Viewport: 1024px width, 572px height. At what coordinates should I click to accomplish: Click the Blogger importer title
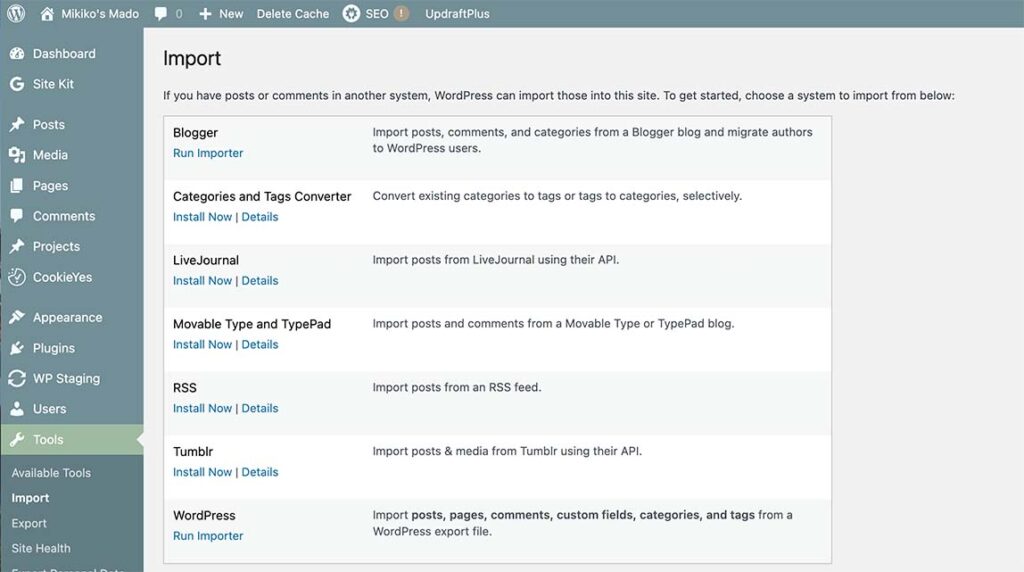coord(195,133)
